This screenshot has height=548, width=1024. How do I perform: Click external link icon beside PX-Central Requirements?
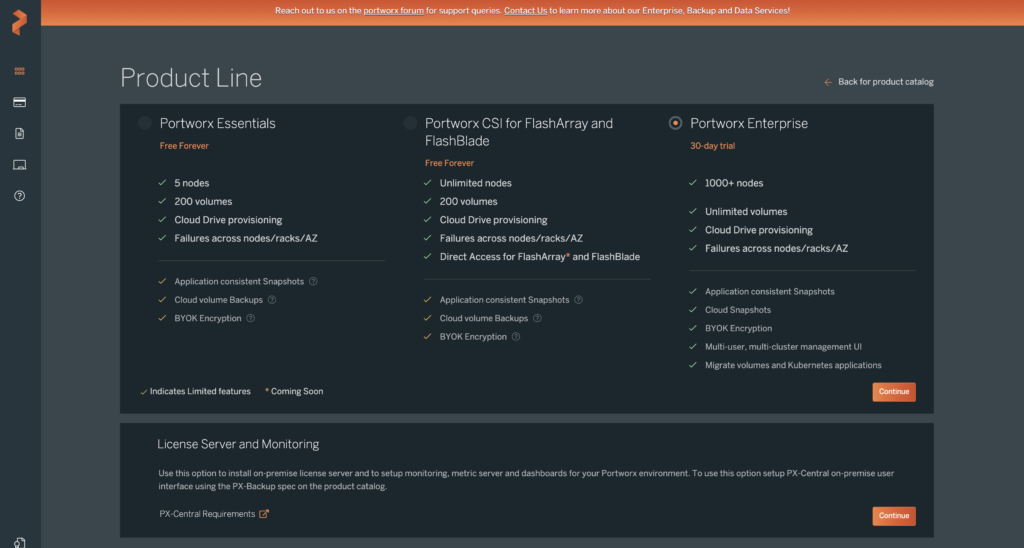[x=264, y=514]
